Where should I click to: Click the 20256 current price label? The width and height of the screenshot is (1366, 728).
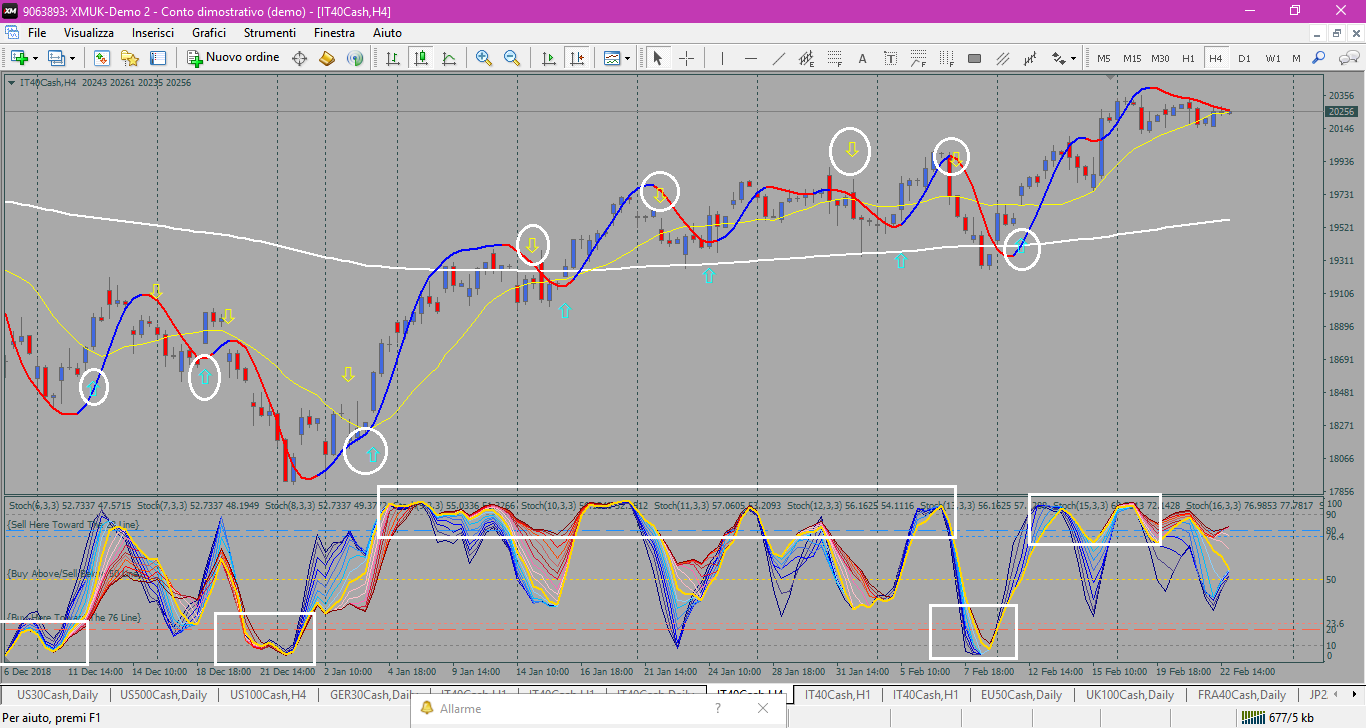[1341, 112]
